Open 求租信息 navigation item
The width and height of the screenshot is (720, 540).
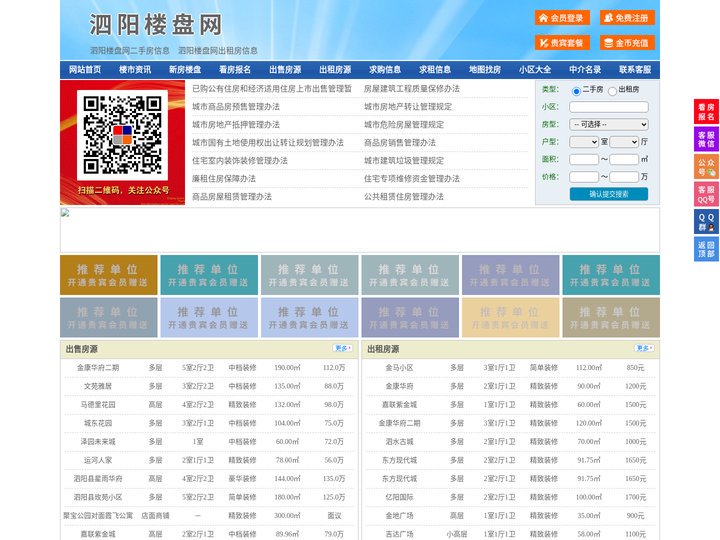435,70
